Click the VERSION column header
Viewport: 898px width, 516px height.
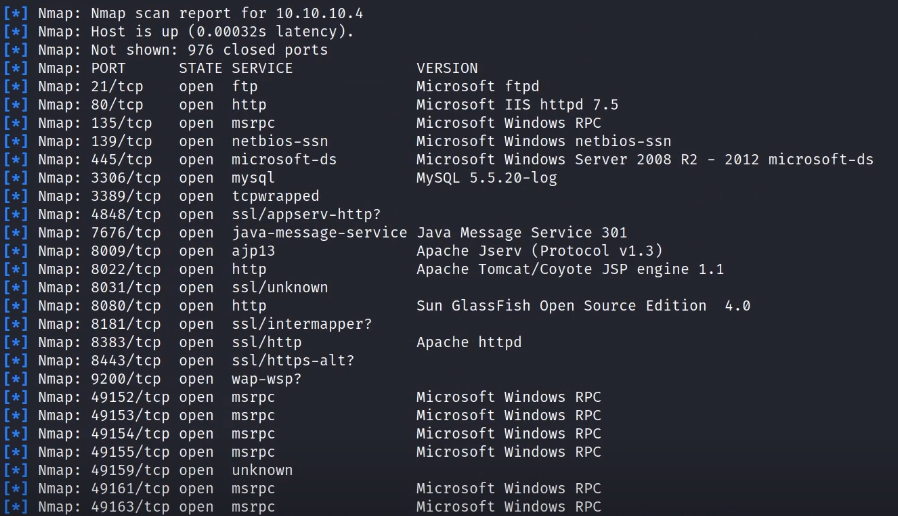[x=447, y=68]
